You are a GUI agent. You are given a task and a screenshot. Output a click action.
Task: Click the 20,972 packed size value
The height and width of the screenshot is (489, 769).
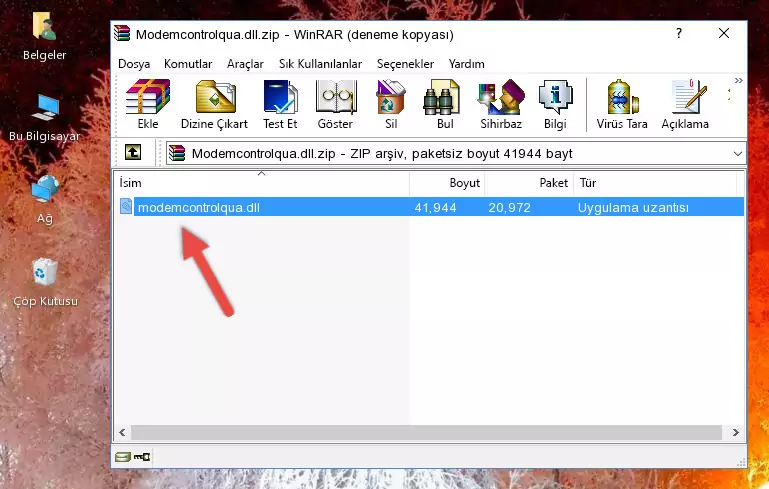(x=509, y=207)
